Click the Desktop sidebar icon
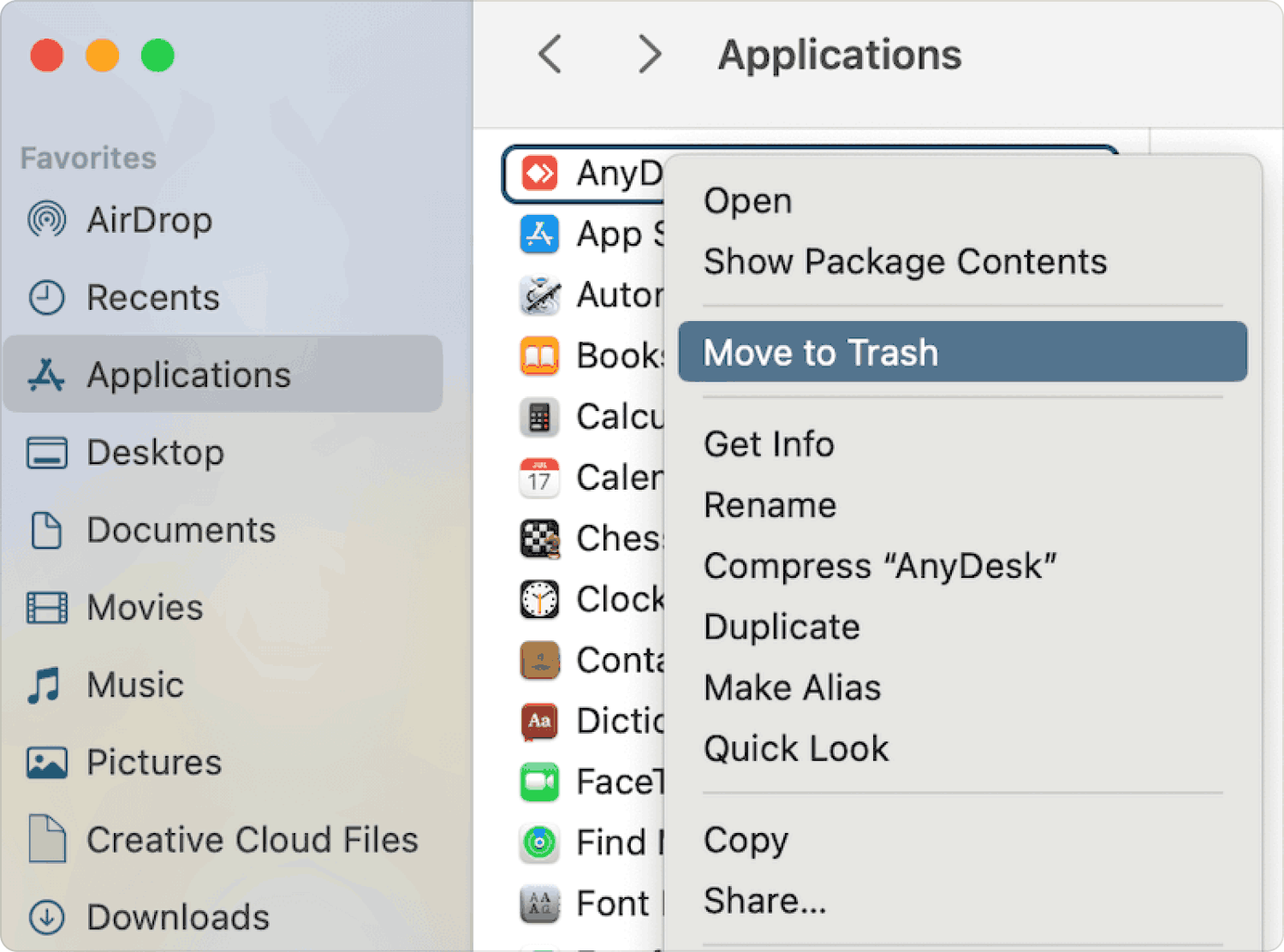The width and height of the screenshot is (1284, 952). [x=46, y=453]
